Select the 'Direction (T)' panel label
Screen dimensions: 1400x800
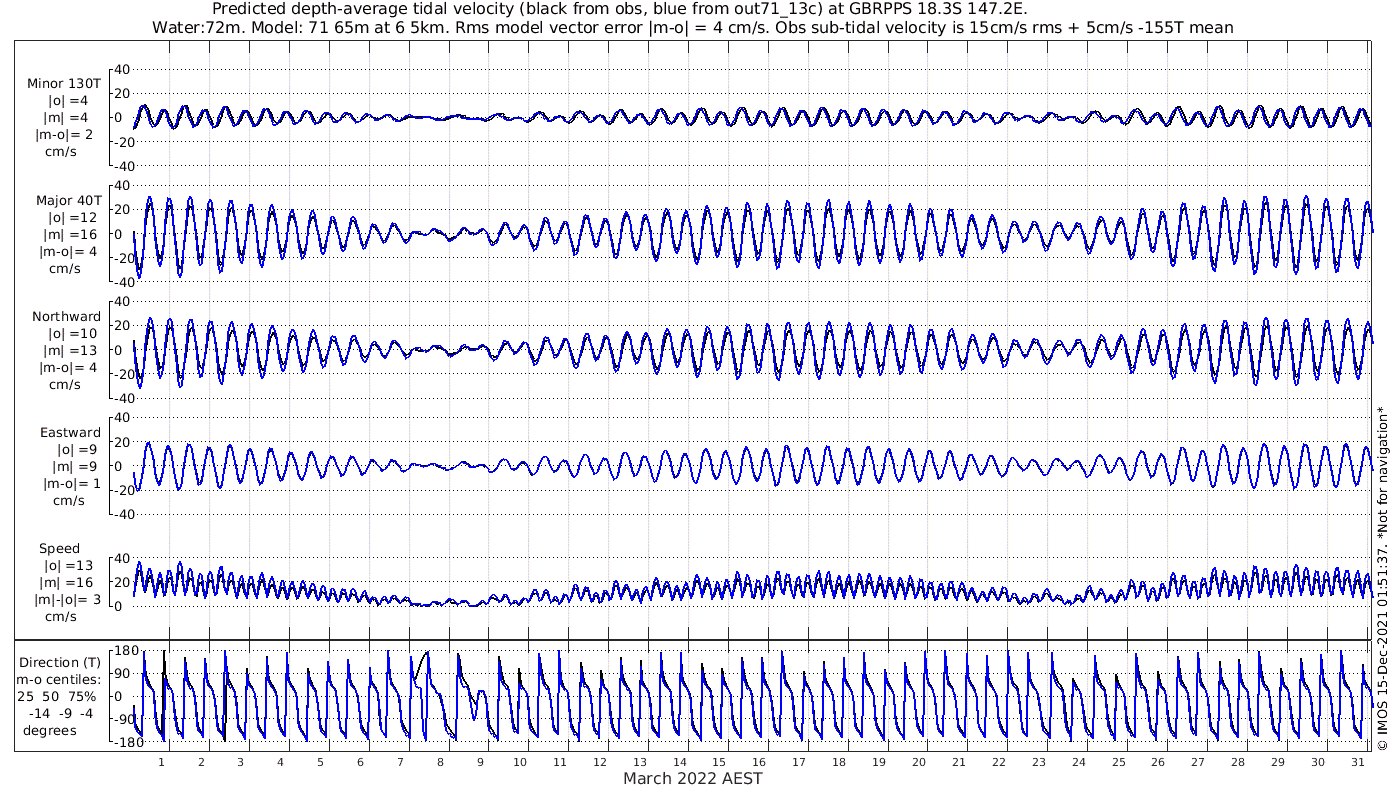click(x=60, y=662)
